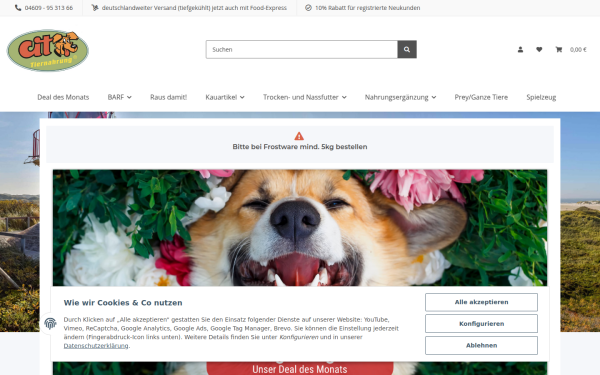The height and width of the screenshot is (375, 600).
Task: Click the Unser Deal des Monats banner
Action: 300,368
